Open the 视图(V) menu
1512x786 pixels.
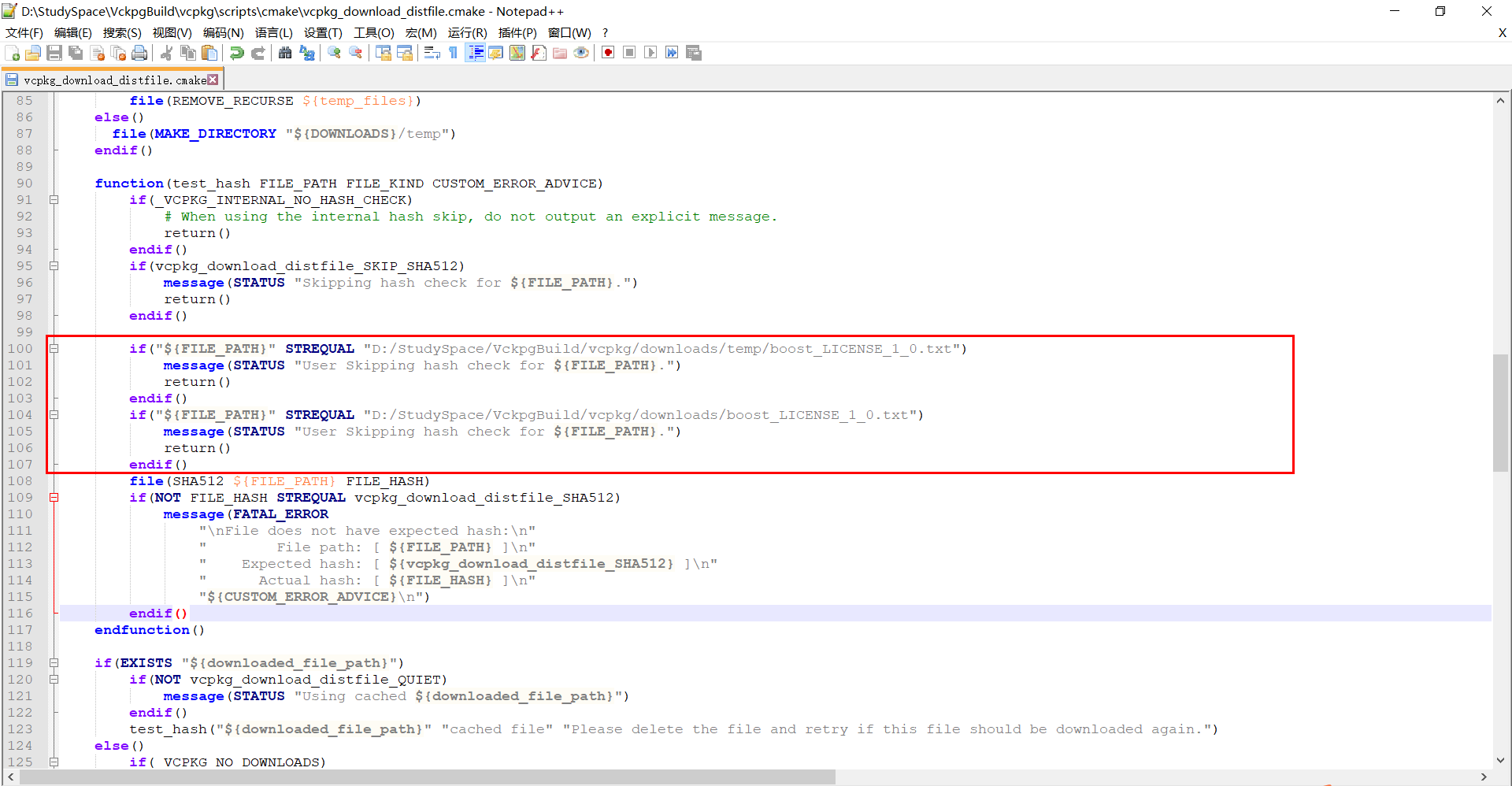coord(172,33)
